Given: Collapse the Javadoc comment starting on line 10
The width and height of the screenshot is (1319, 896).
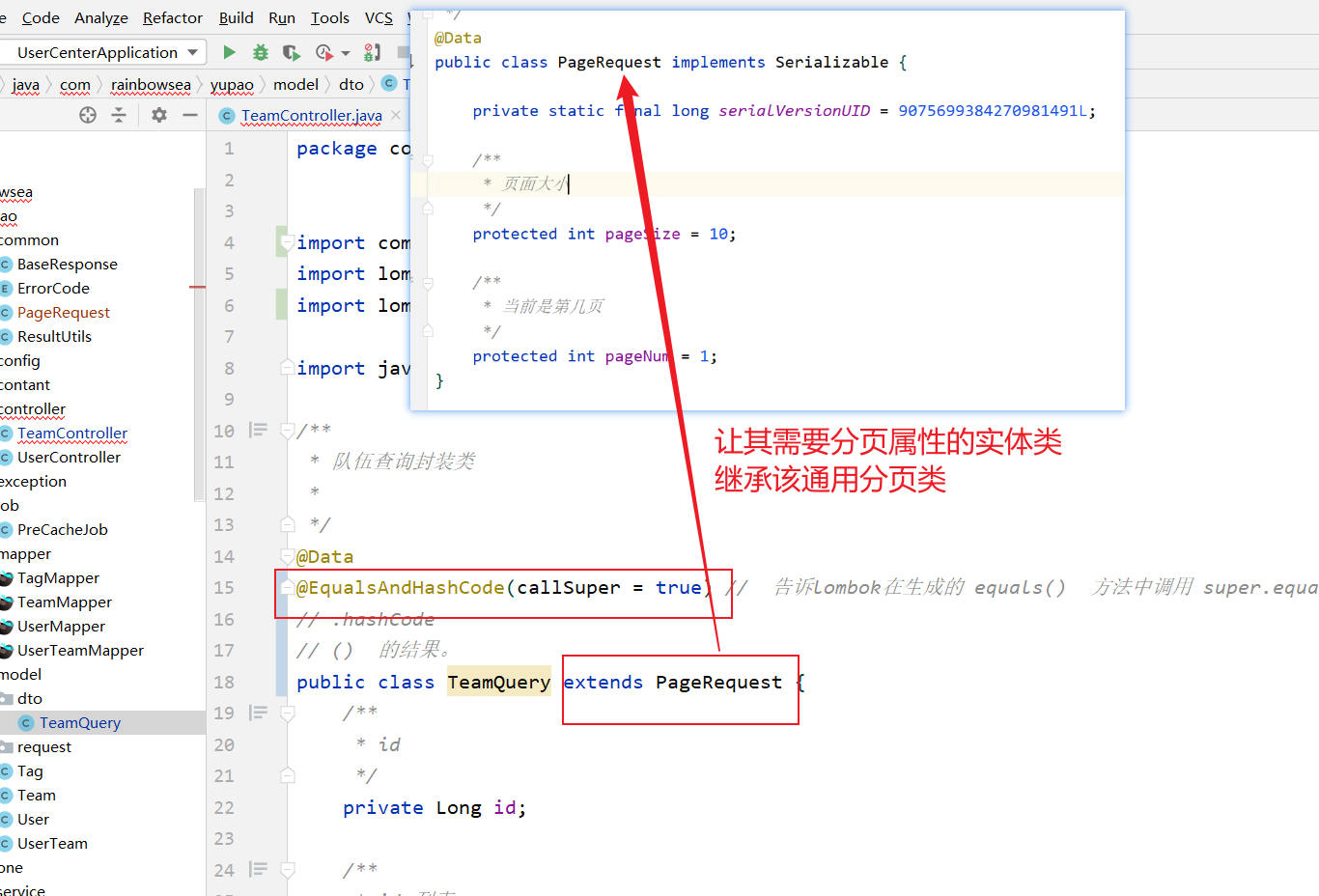Looking at the screenshot, I should click(287, 431).
